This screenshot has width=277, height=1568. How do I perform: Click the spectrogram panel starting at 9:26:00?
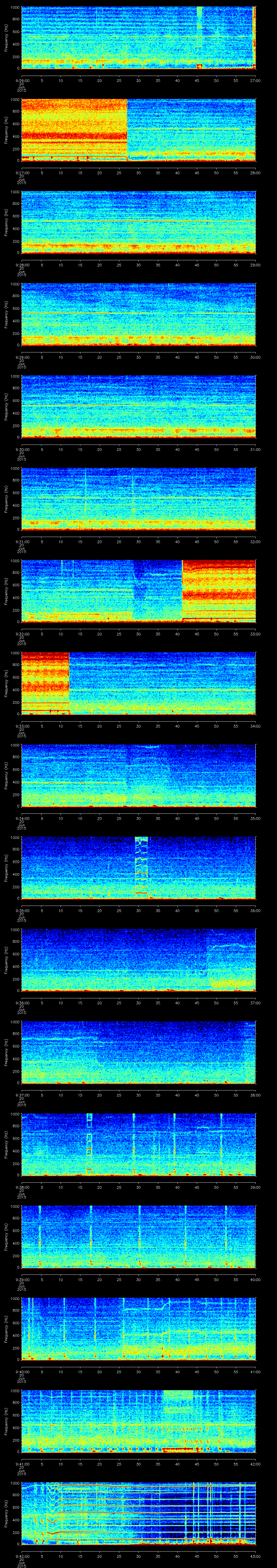tap(139, 38)
